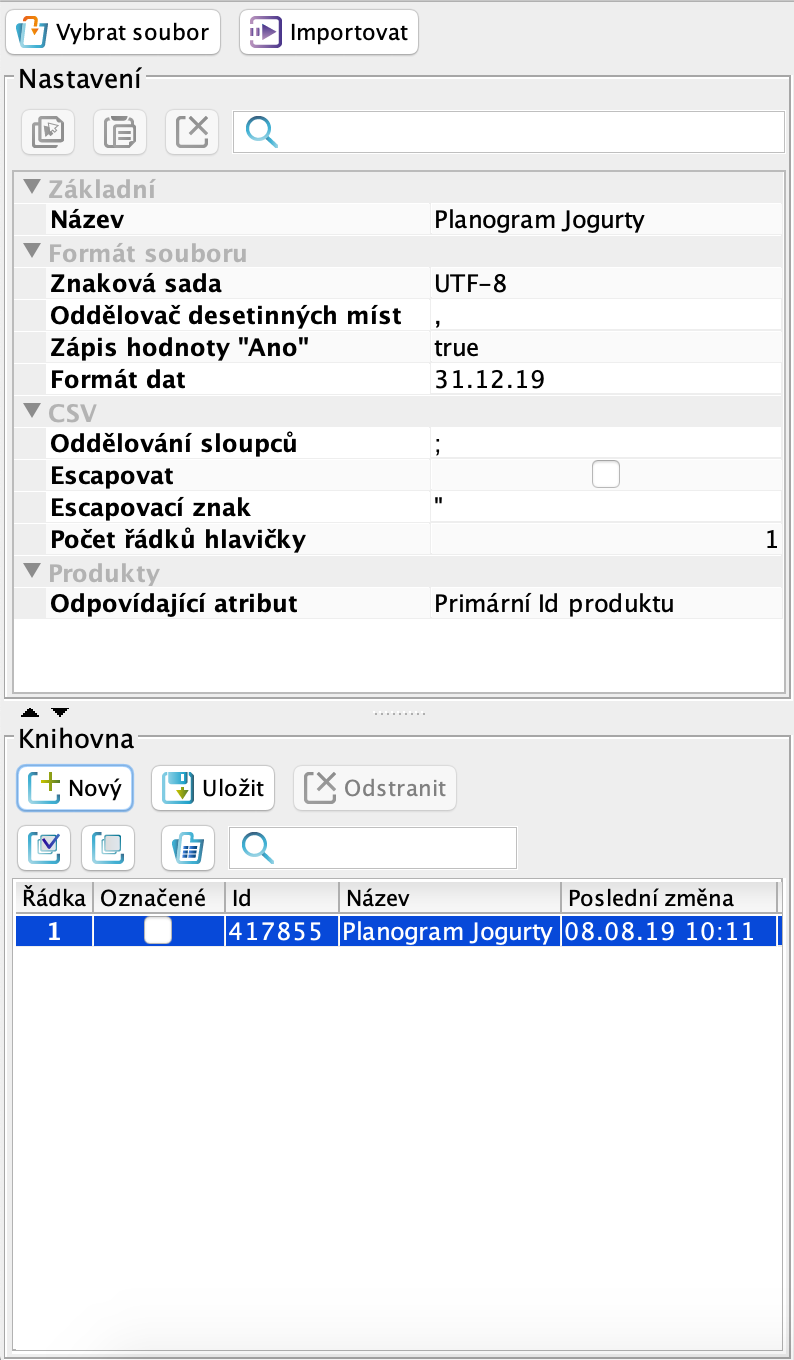This screenshot has width=794, height=1360.
Task: Collapse the Produkty section
Action: click(33, 572)
